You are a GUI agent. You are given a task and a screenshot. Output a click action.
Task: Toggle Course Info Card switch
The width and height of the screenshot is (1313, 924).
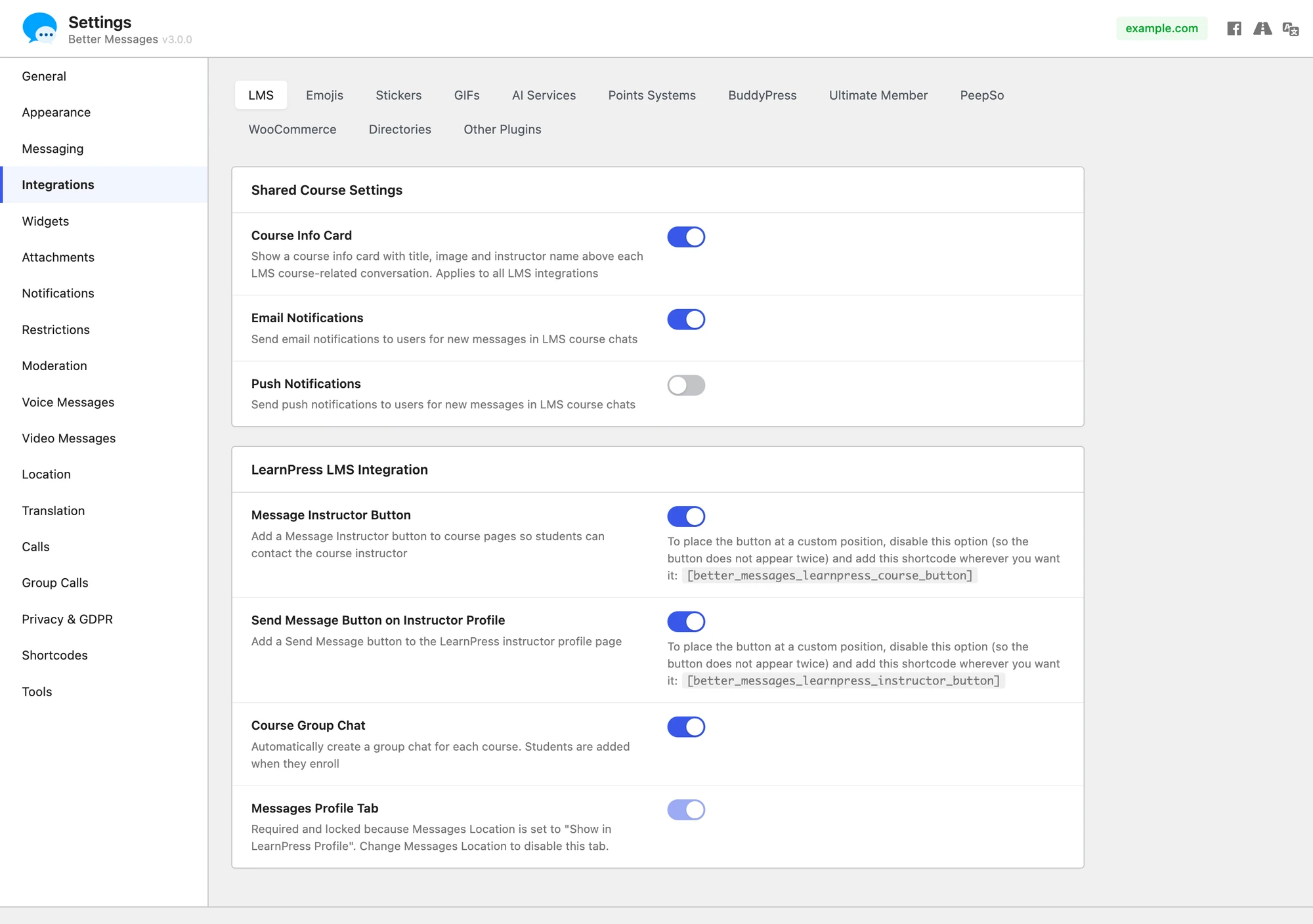[686, 237]
